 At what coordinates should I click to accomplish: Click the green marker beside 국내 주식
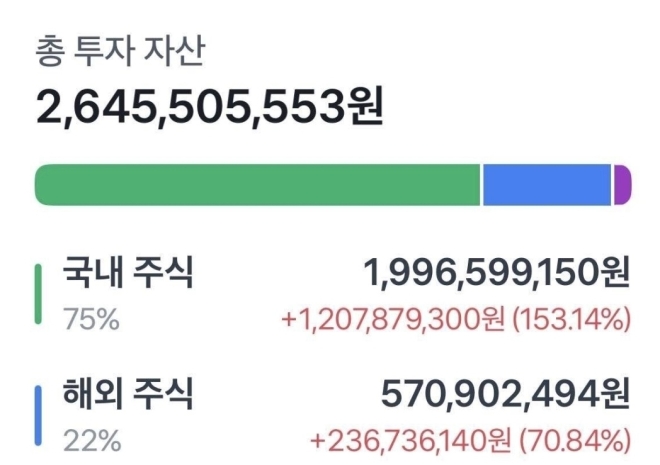tap(38, 294)
